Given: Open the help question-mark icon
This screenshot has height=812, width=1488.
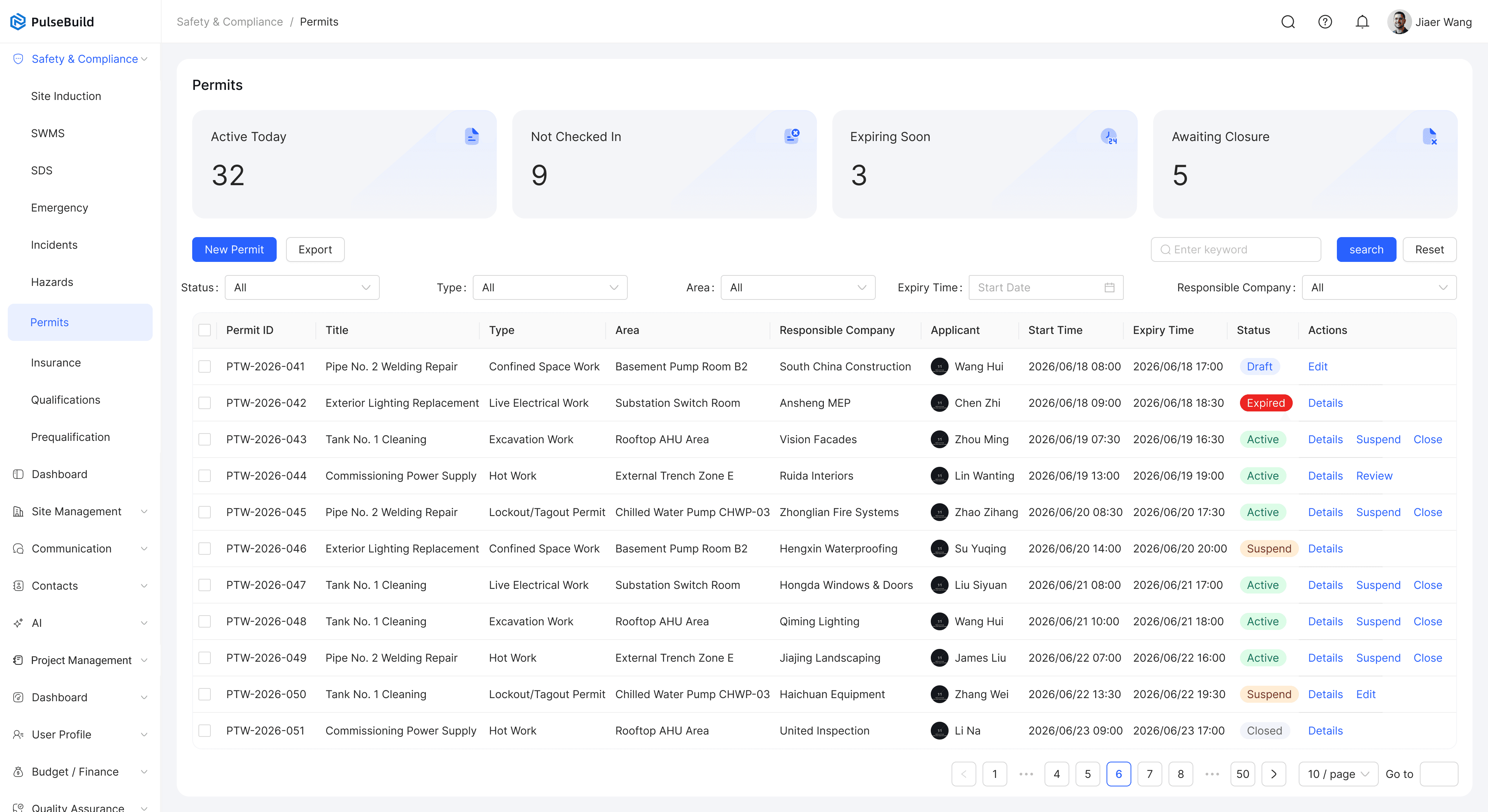Looking at the screenshot, I should pyautogui.click(x=1325, y=22).
